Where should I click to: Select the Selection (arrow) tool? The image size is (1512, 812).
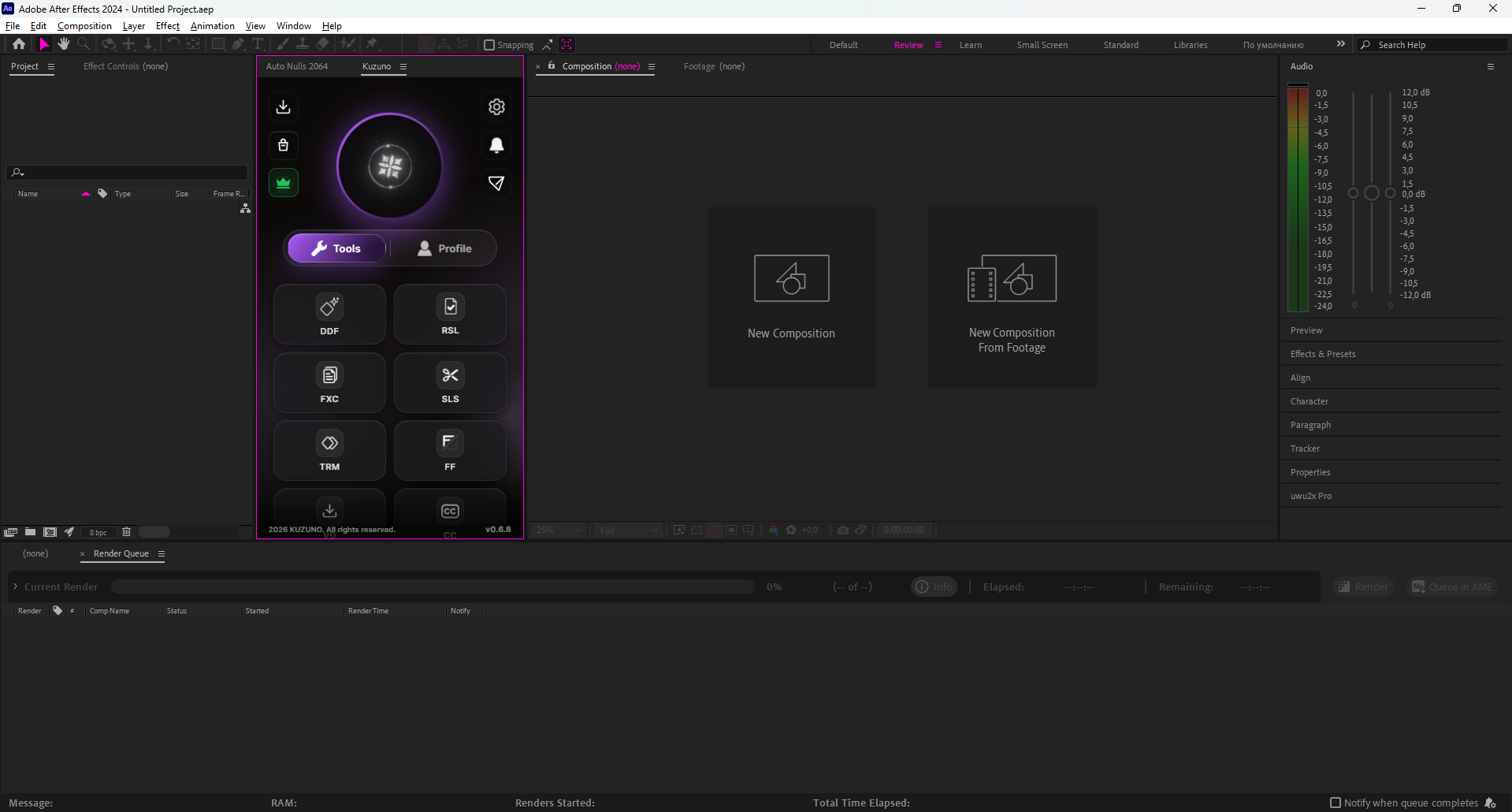(x=44, y=44)
